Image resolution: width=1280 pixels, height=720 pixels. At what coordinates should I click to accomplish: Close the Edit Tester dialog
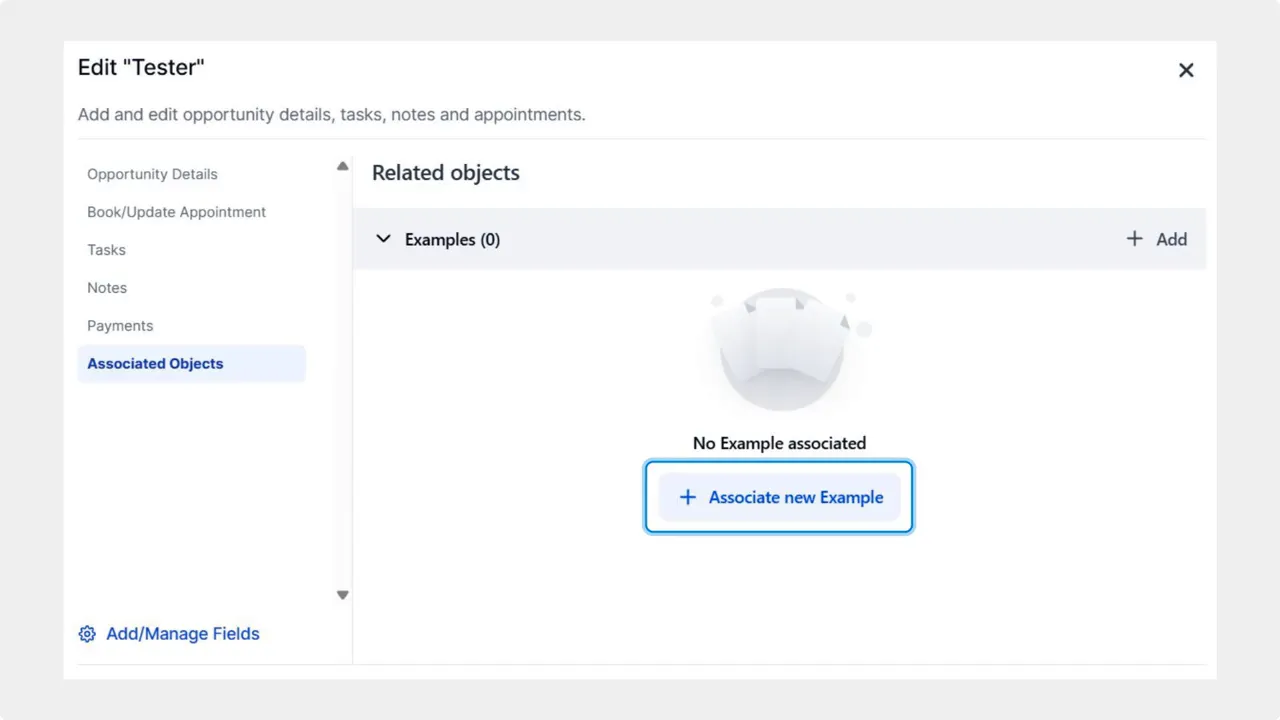pyautogui.click(x=1186, y=70)
